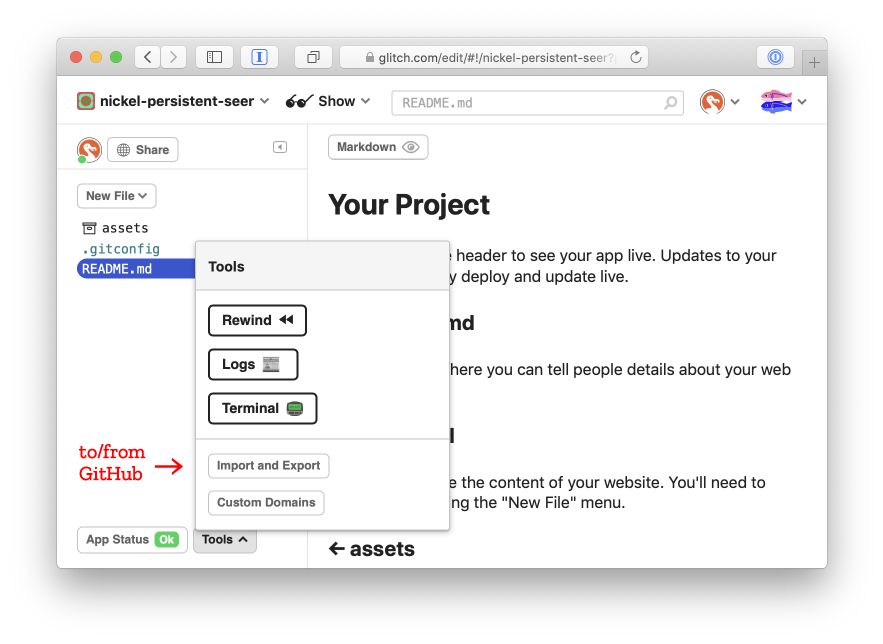Click the nickel-persistent-seer project avatar icon

click(86, 101)
